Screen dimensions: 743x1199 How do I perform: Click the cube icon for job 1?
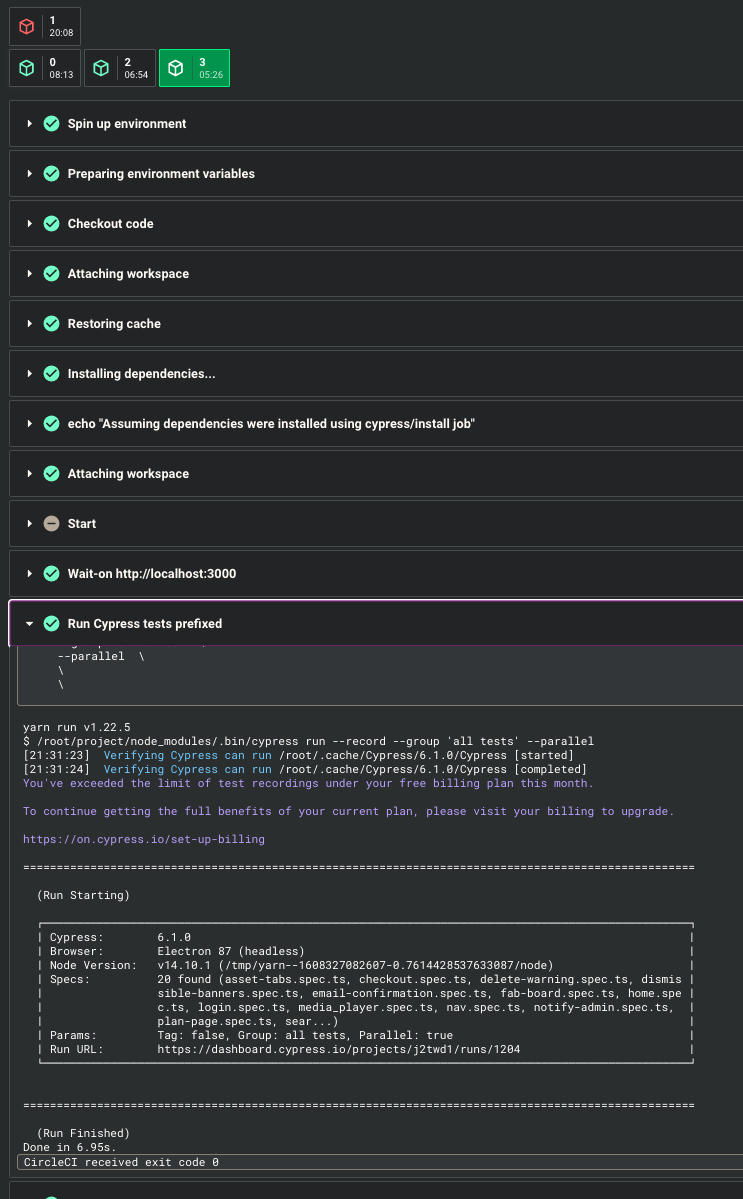click(25, 26)
